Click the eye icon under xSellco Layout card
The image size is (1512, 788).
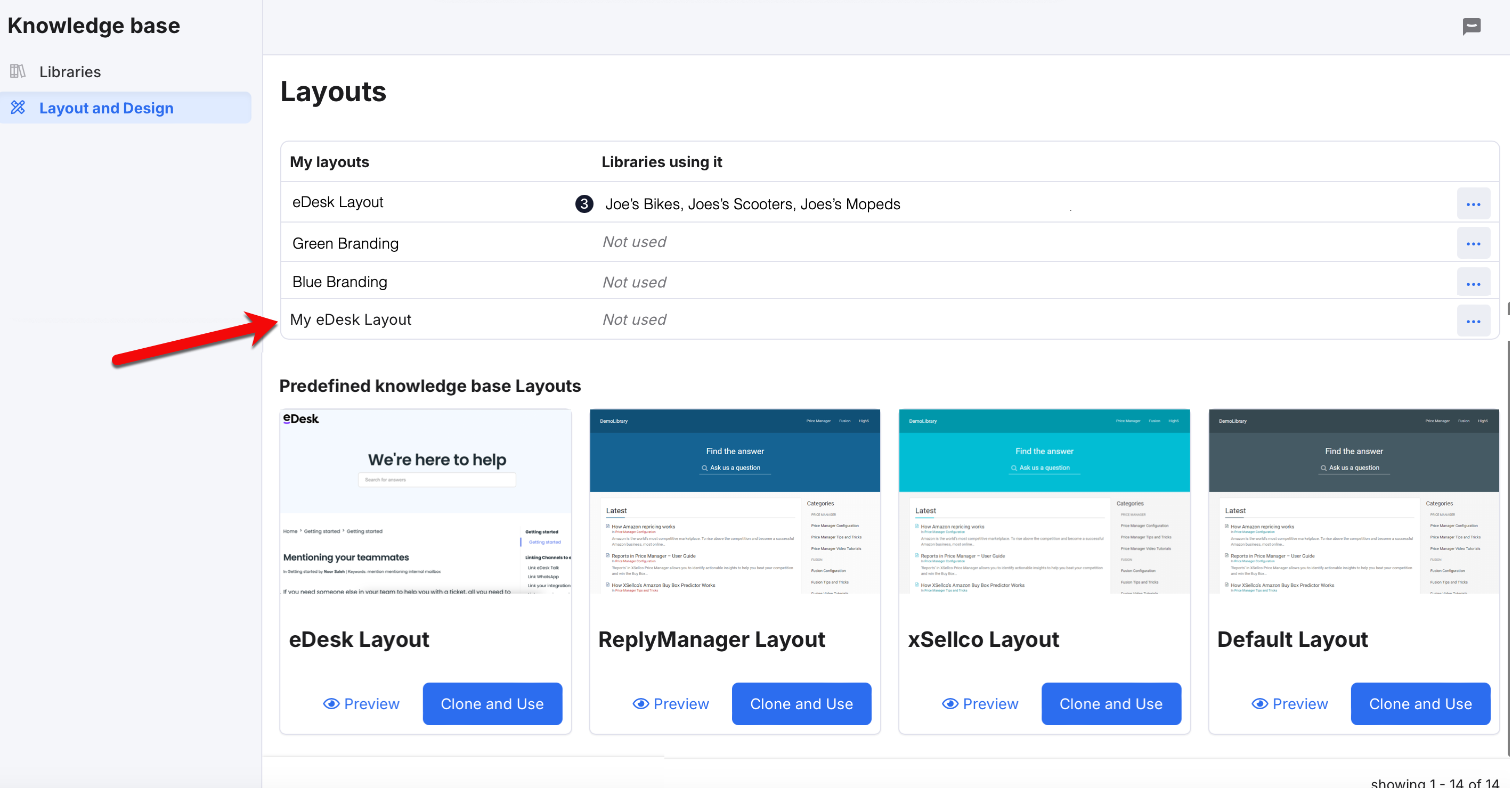(x=950, y=703)
